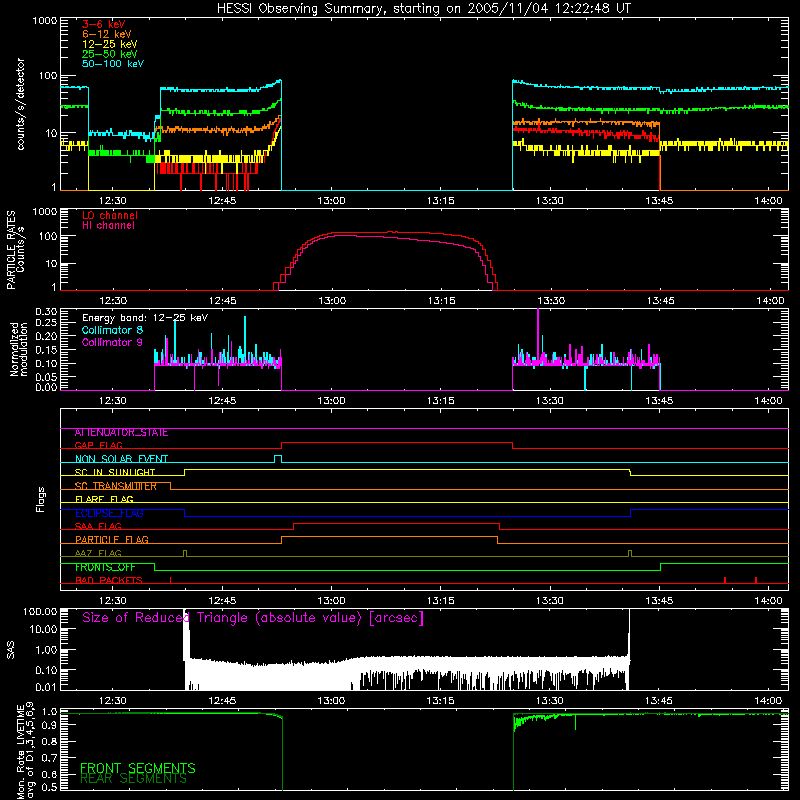Click the Energy band: 12-25 keV label

pos(145,318)
